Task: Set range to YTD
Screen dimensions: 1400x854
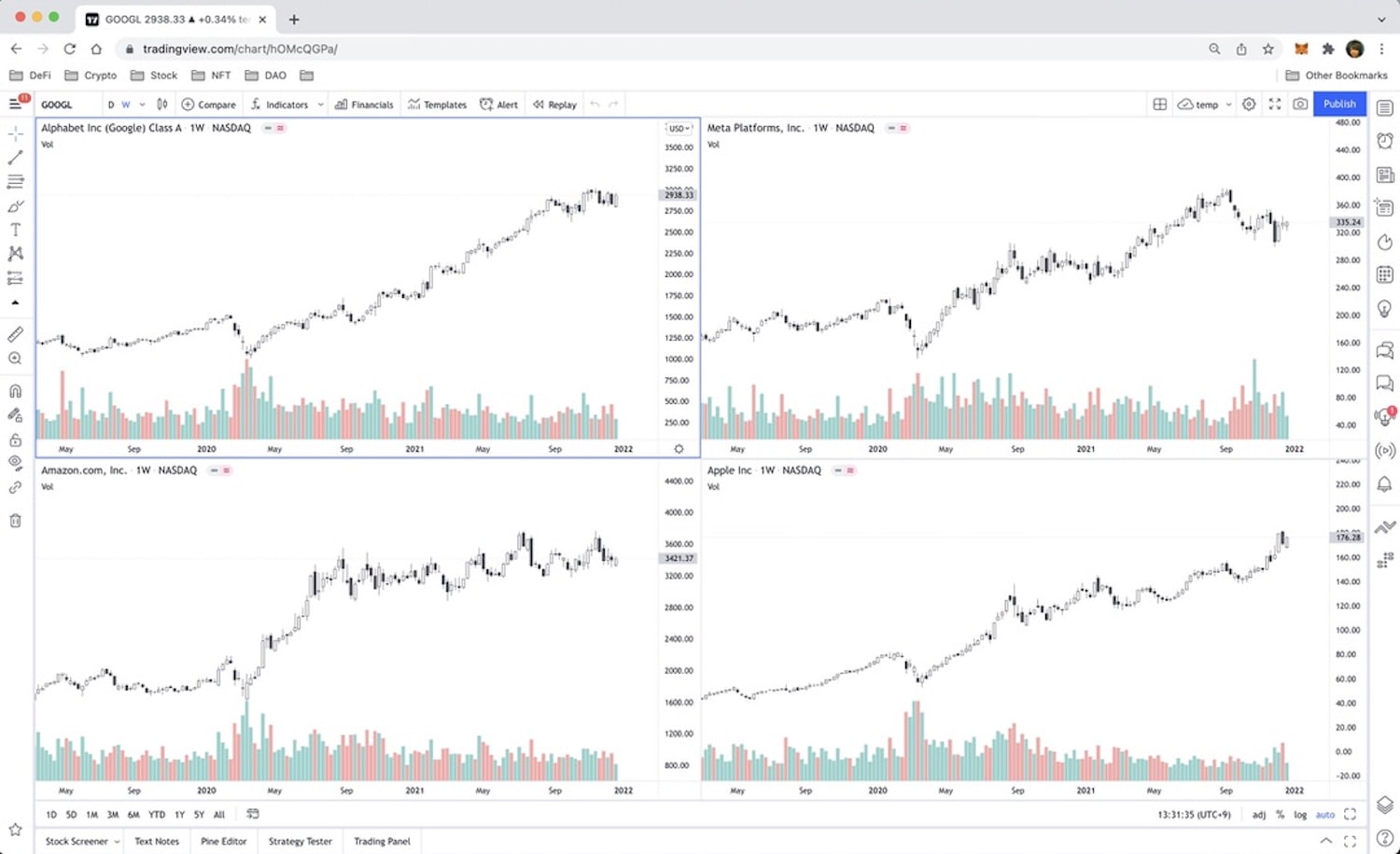Action: pos(157,815)
